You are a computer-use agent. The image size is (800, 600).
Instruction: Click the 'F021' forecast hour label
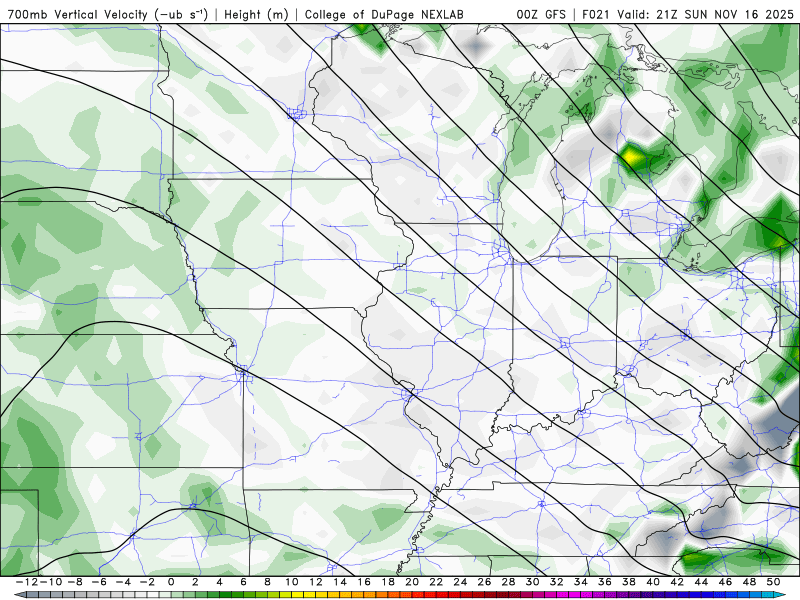pyautogui.click(x=597, y=14)
